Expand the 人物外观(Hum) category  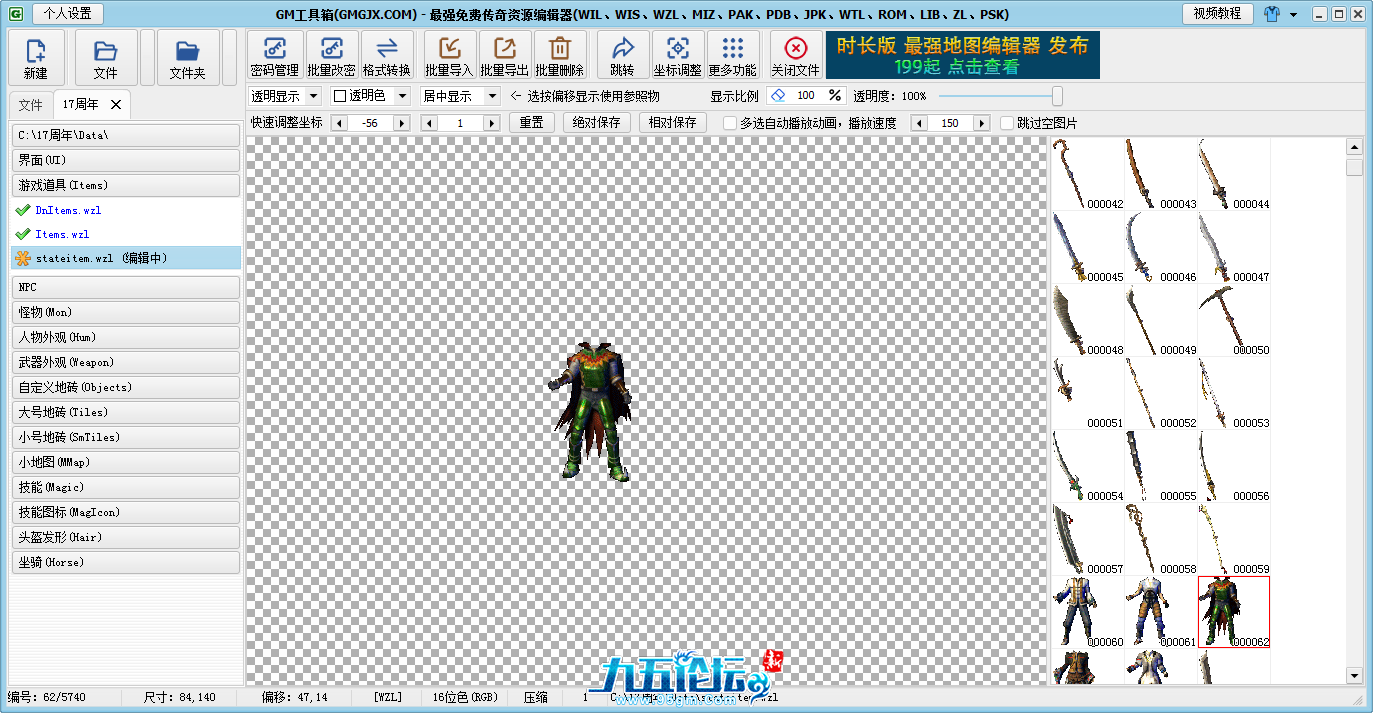click(126, 337)
